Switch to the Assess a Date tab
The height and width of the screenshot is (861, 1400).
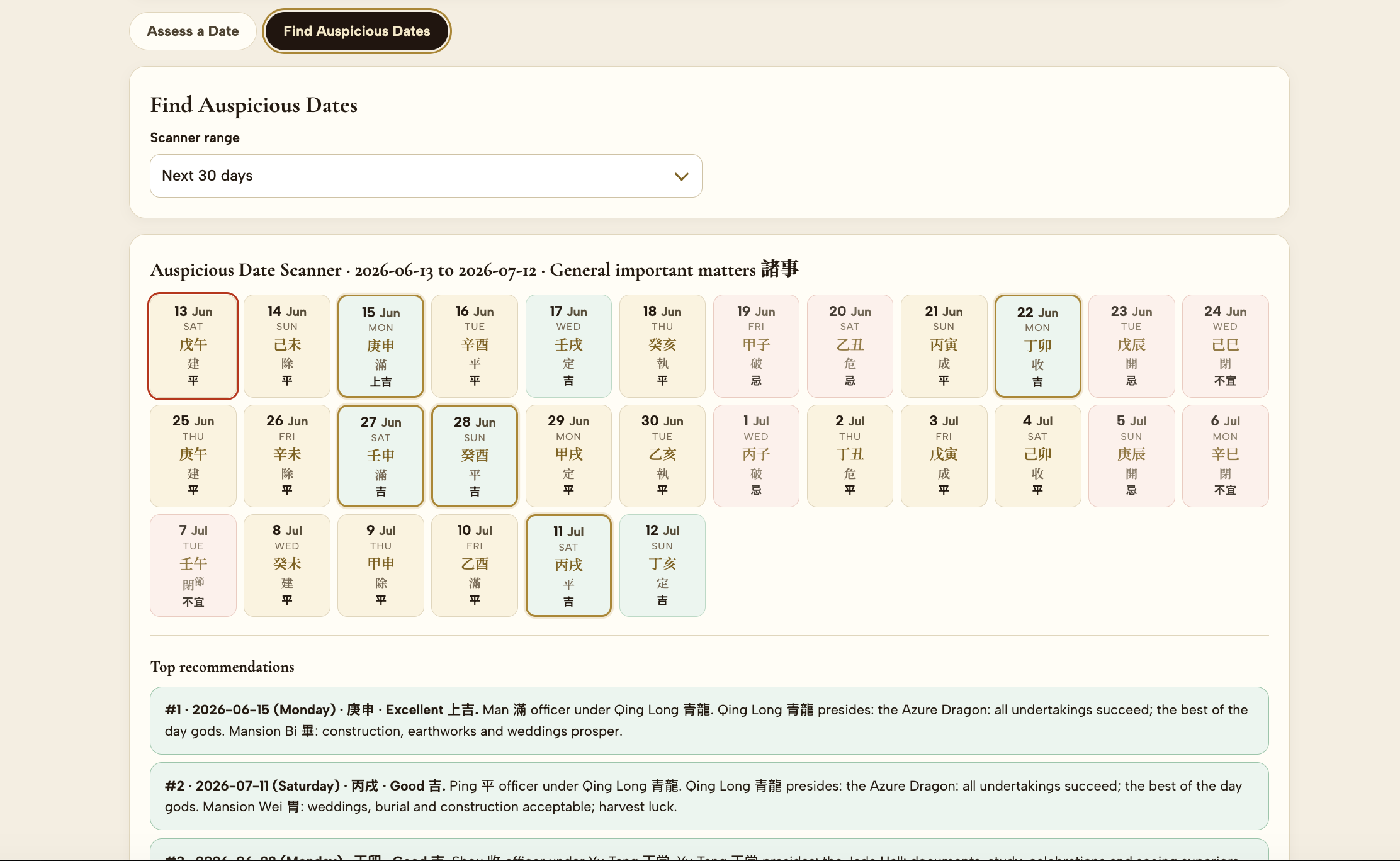(x=193, y=31)
